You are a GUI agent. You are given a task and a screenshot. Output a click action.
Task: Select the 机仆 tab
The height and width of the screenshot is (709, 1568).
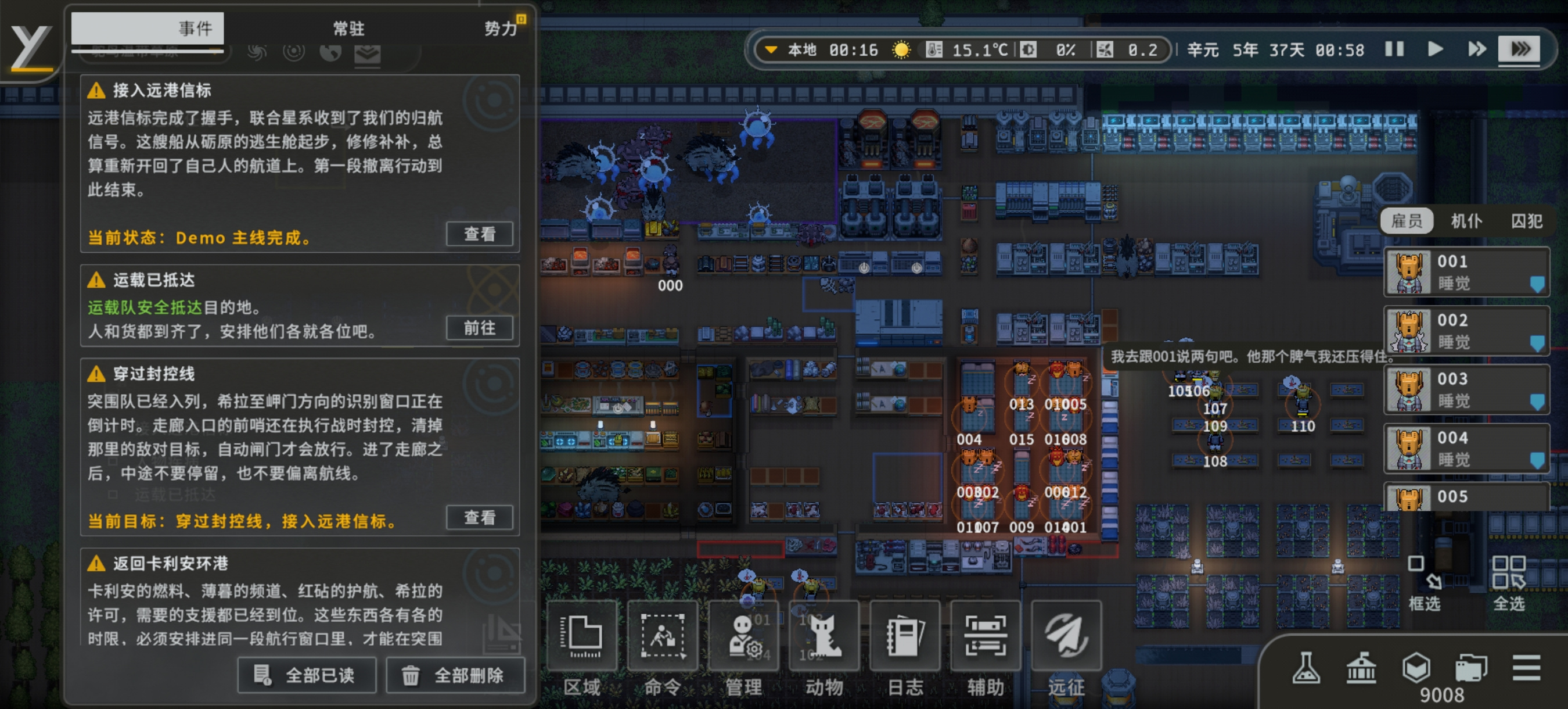point(1466,221)
